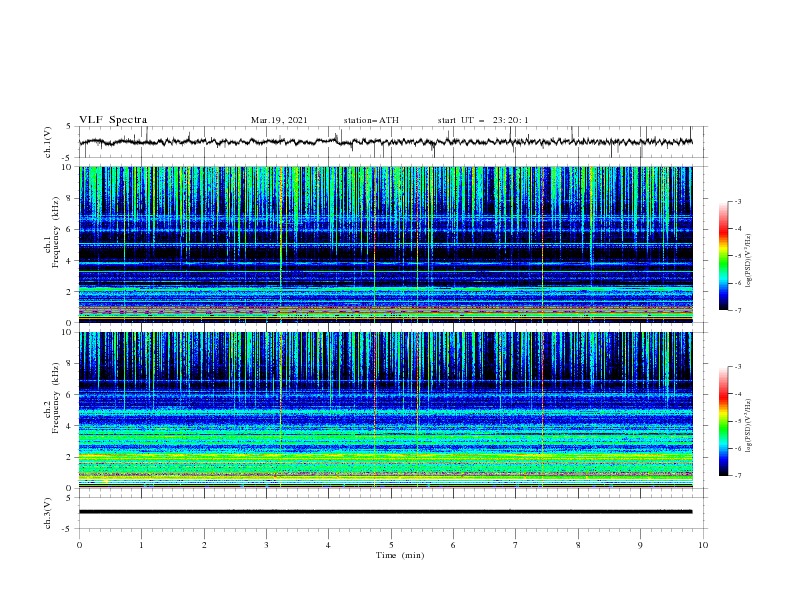Click the time axis tick label "10"
This screenshot has width=792, height=612.
click(703, 545)
